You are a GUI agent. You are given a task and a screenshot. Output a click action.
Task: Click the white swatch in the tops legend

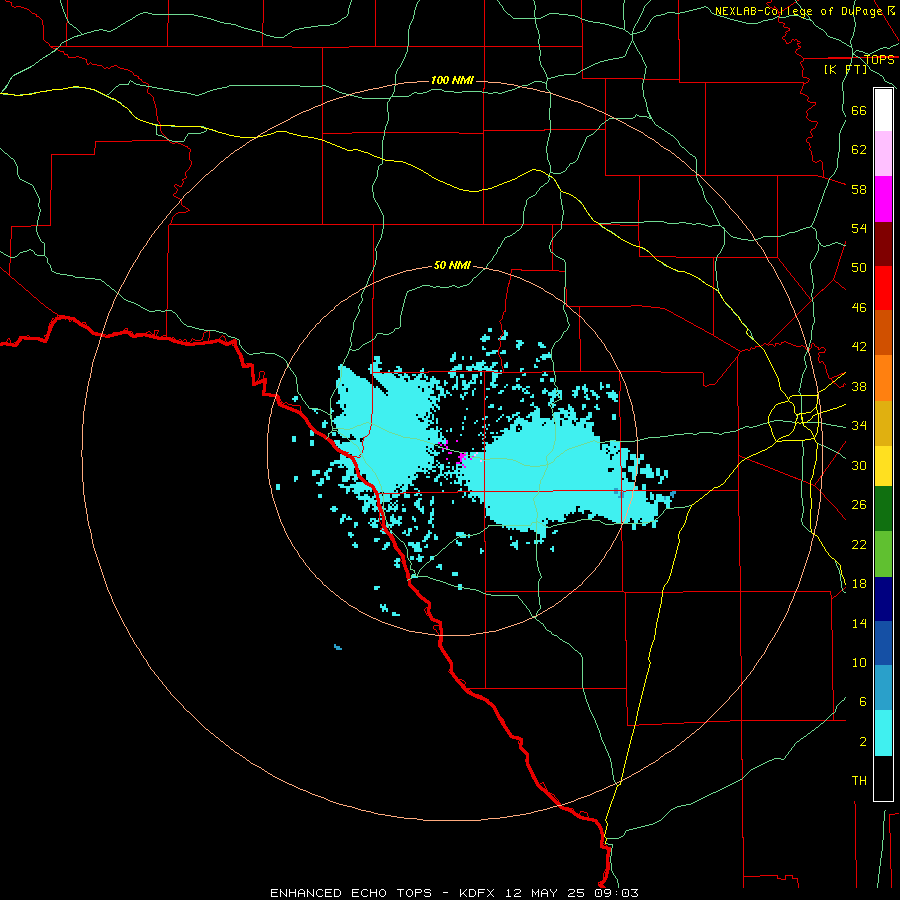point(883,110)
